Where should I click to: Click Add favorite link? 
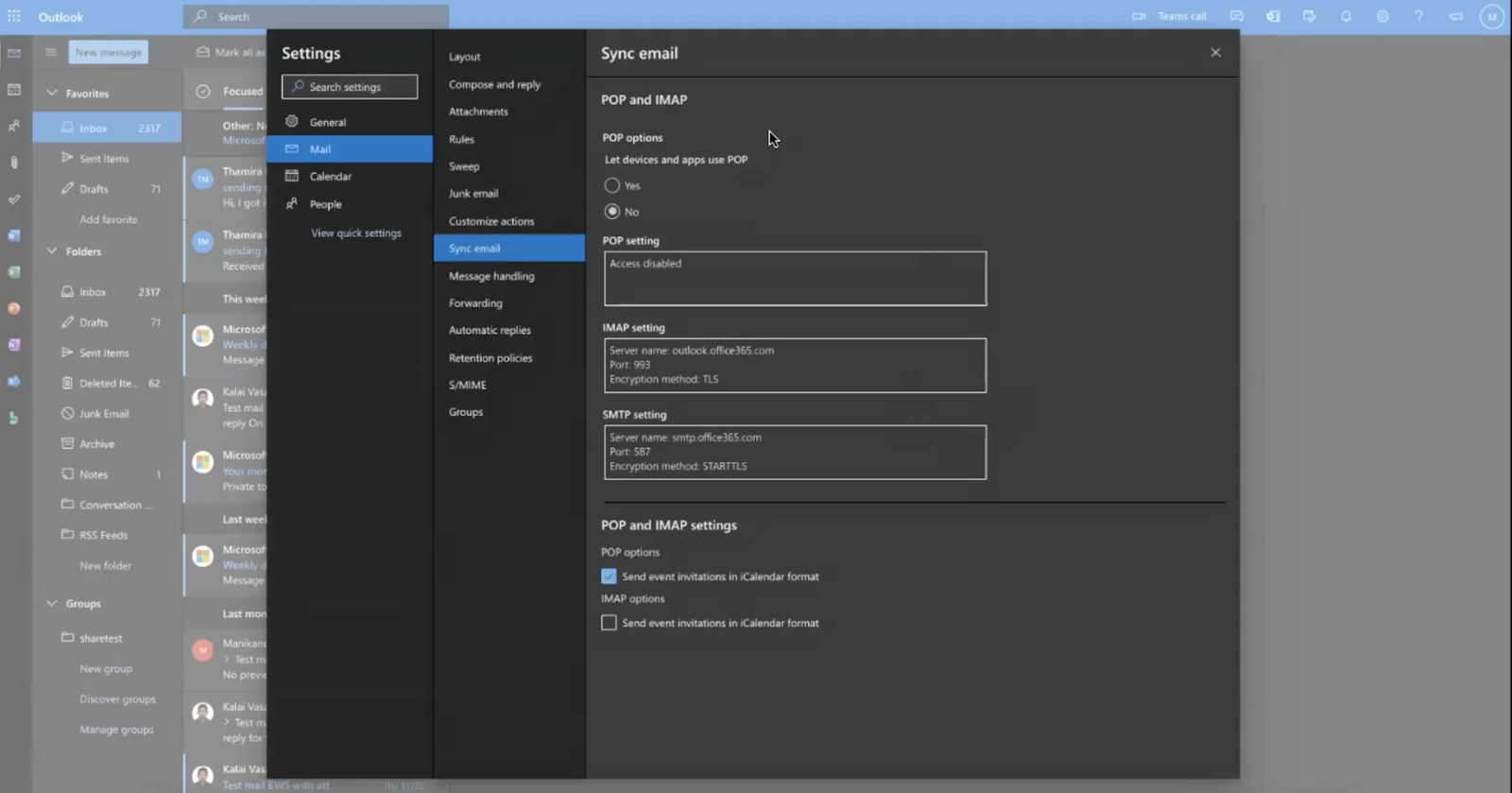point(109,219)
